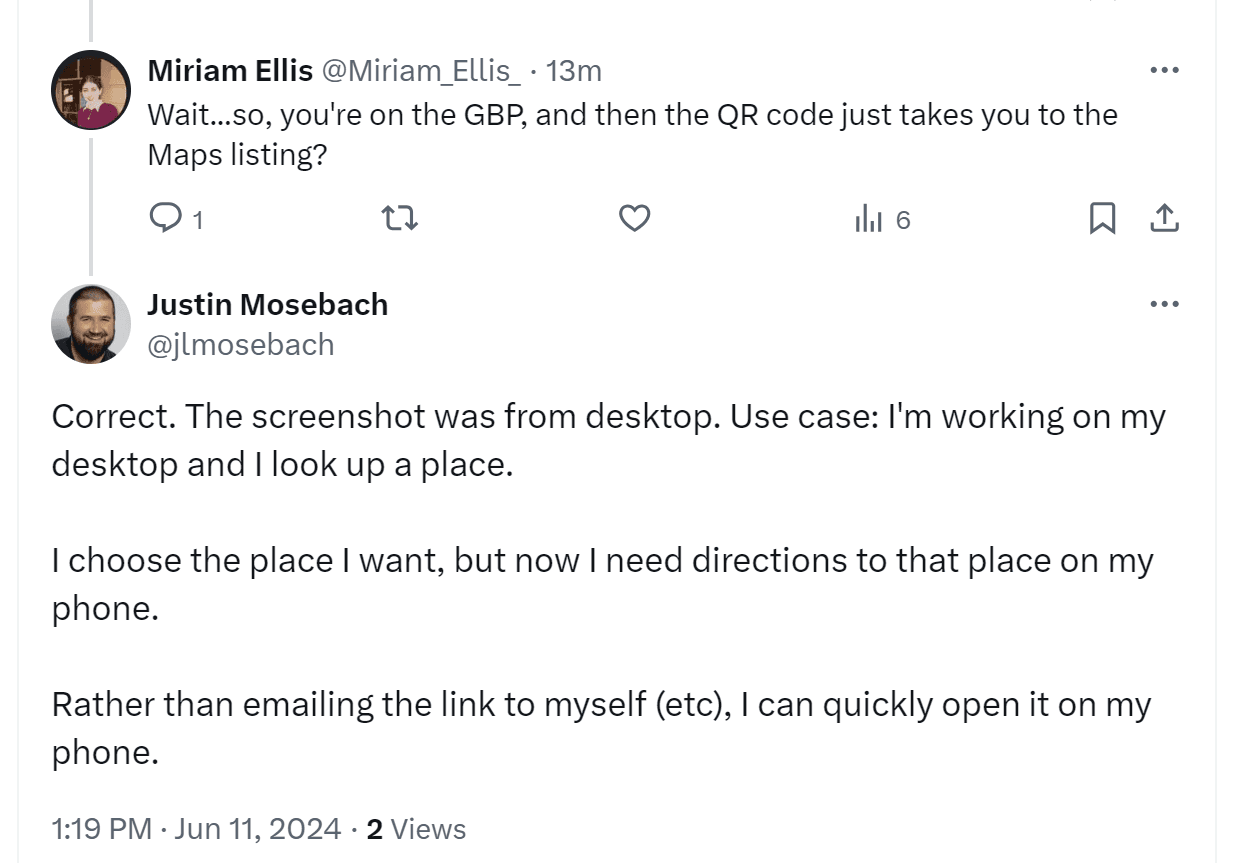This screenshot has height=863, width=1235.
Task: Open the @Miriam_Ellis_ handle
Action: (421, 70)
